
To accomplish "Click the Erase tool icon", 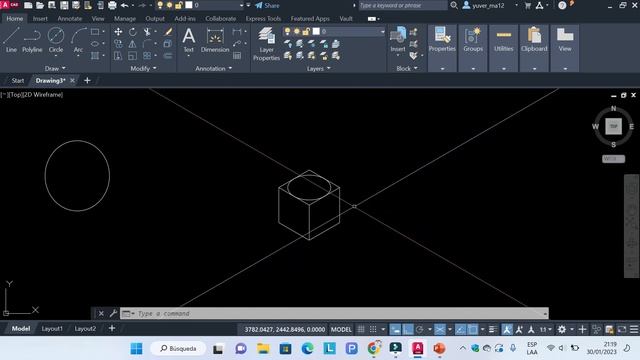I will [x=168, y=32].
